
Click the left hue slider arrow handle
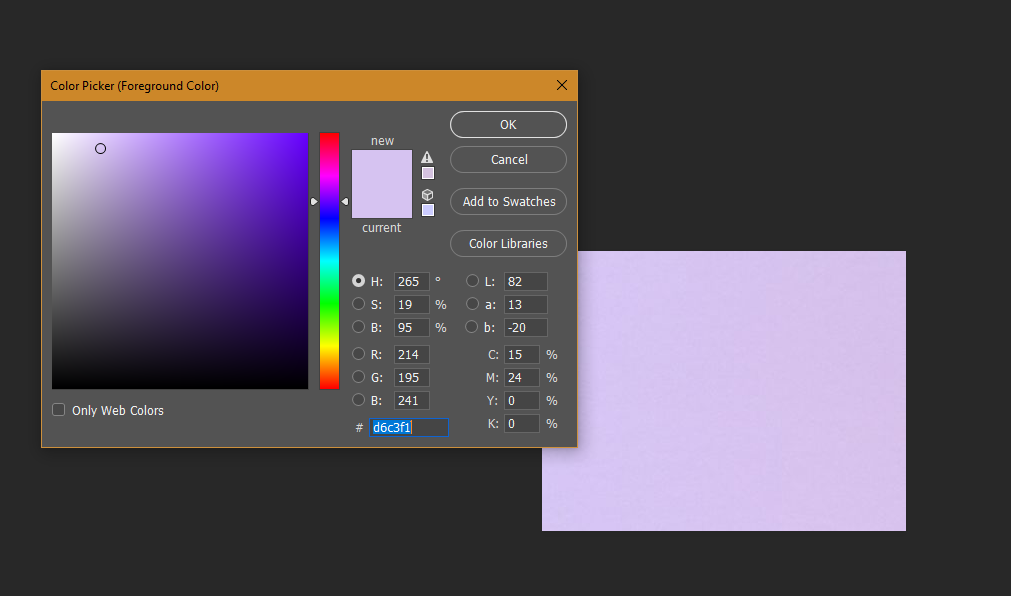pos(314,201)
